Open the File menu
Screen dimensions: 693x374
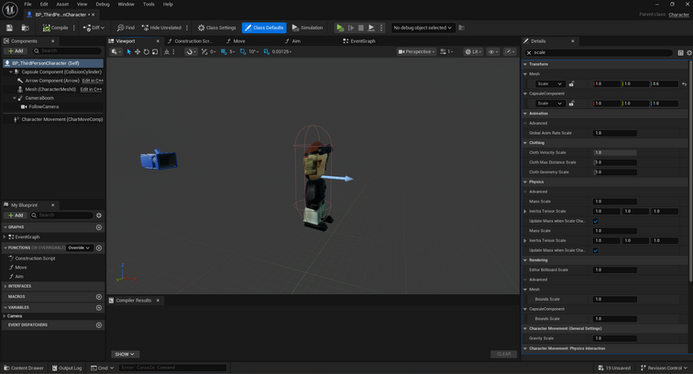pos(27,4)
